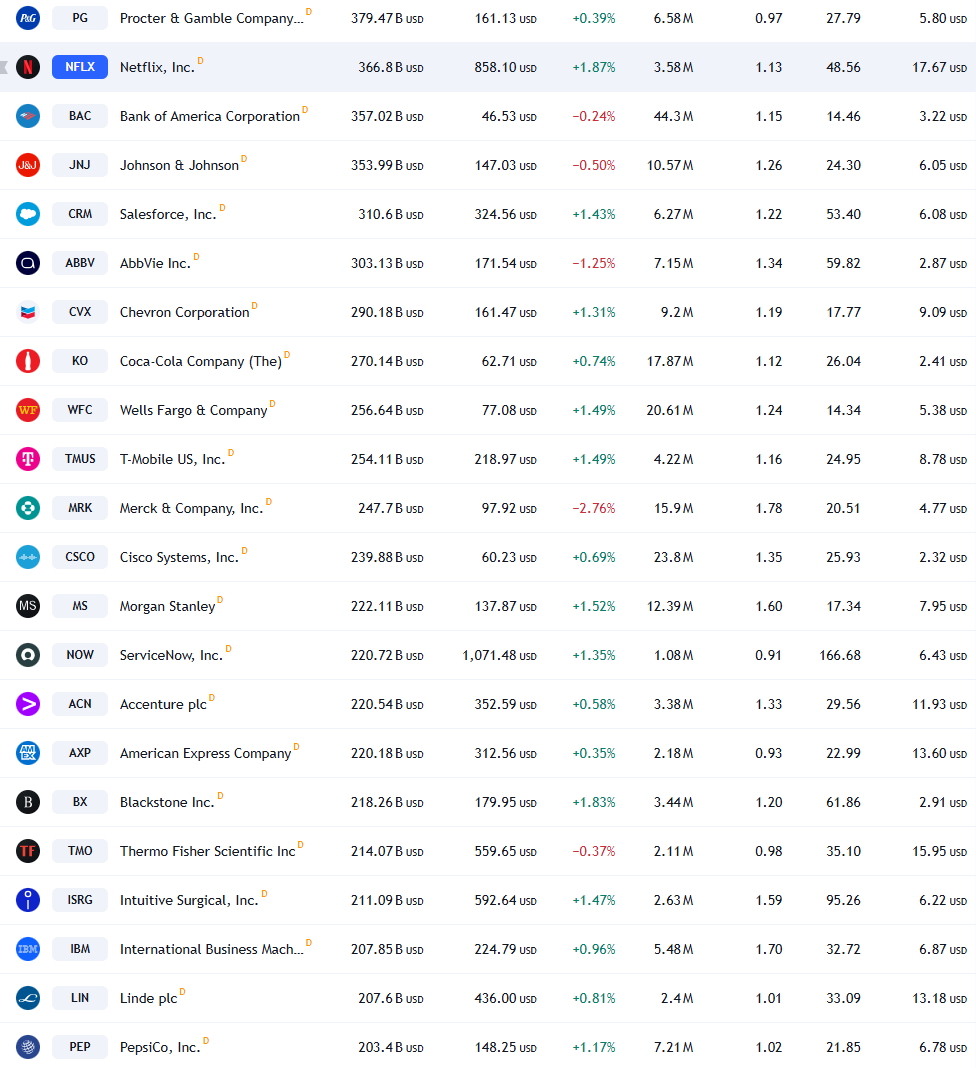
Task: Click the Coca-Cola bottle logo icon
Action: point(28,361)
